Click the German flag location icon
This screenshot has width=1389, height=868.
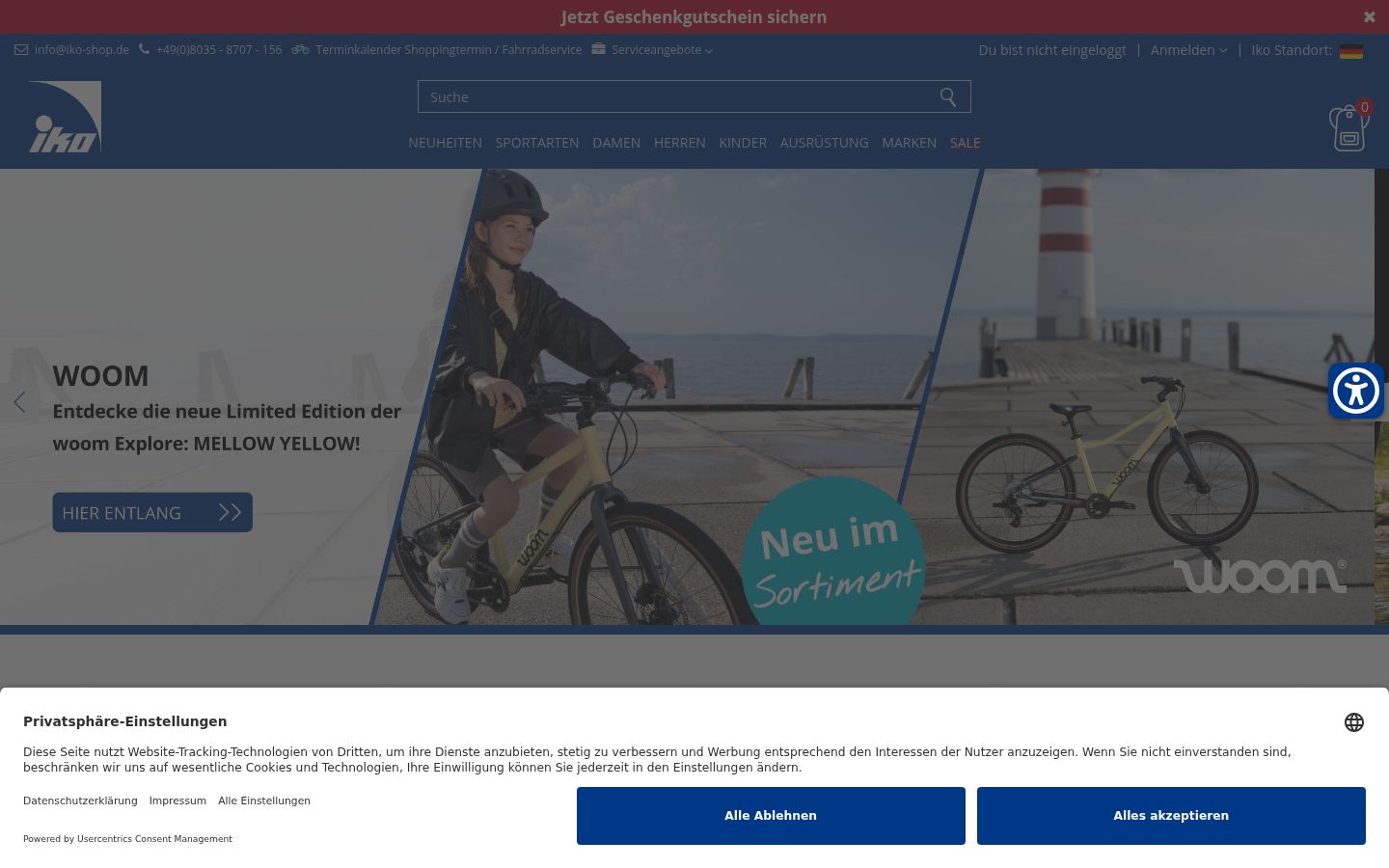pyautogui.click(x=1351, y=50)
